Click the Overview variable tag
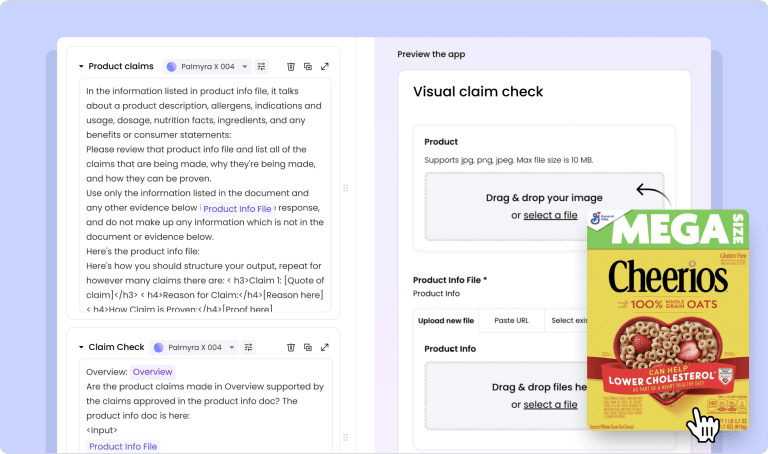768x454 pixels. point(152,372)
